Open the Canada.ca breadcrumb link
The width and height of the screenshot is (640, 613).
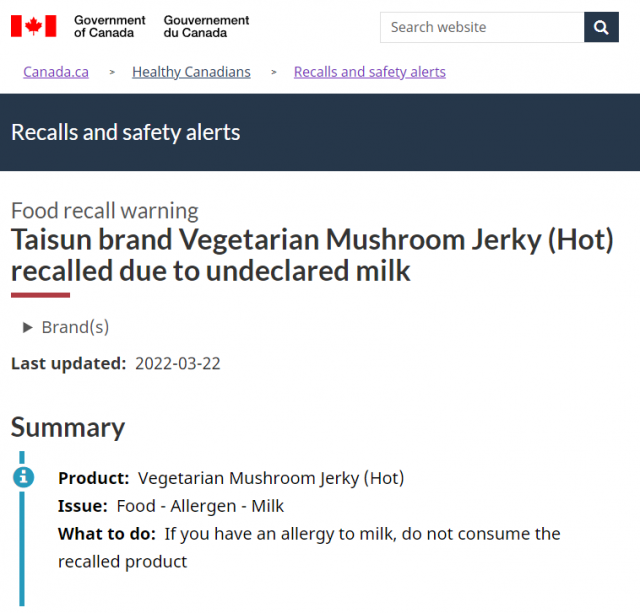coord(56,72)
